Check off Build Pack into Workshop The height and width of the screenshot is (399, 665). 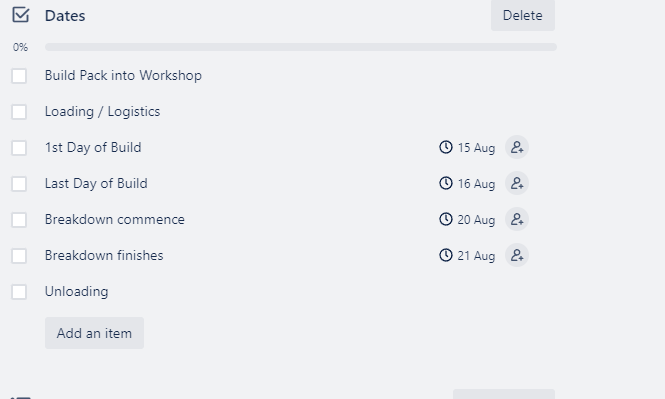click(19, 76)
